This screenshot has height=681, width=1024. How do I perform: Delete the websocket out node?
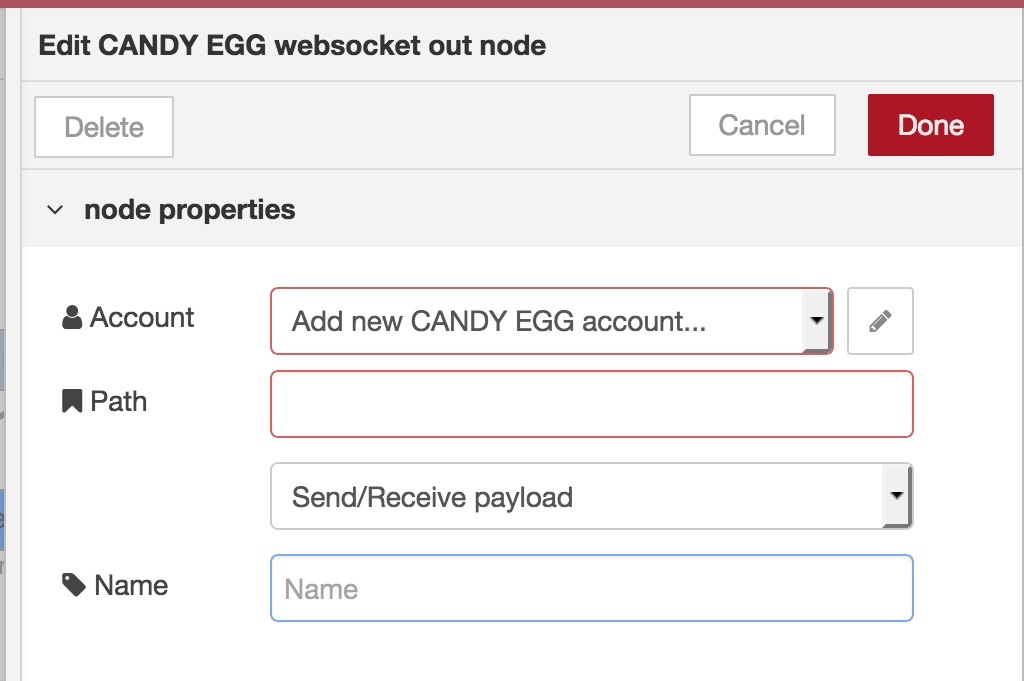click(104, 127)
